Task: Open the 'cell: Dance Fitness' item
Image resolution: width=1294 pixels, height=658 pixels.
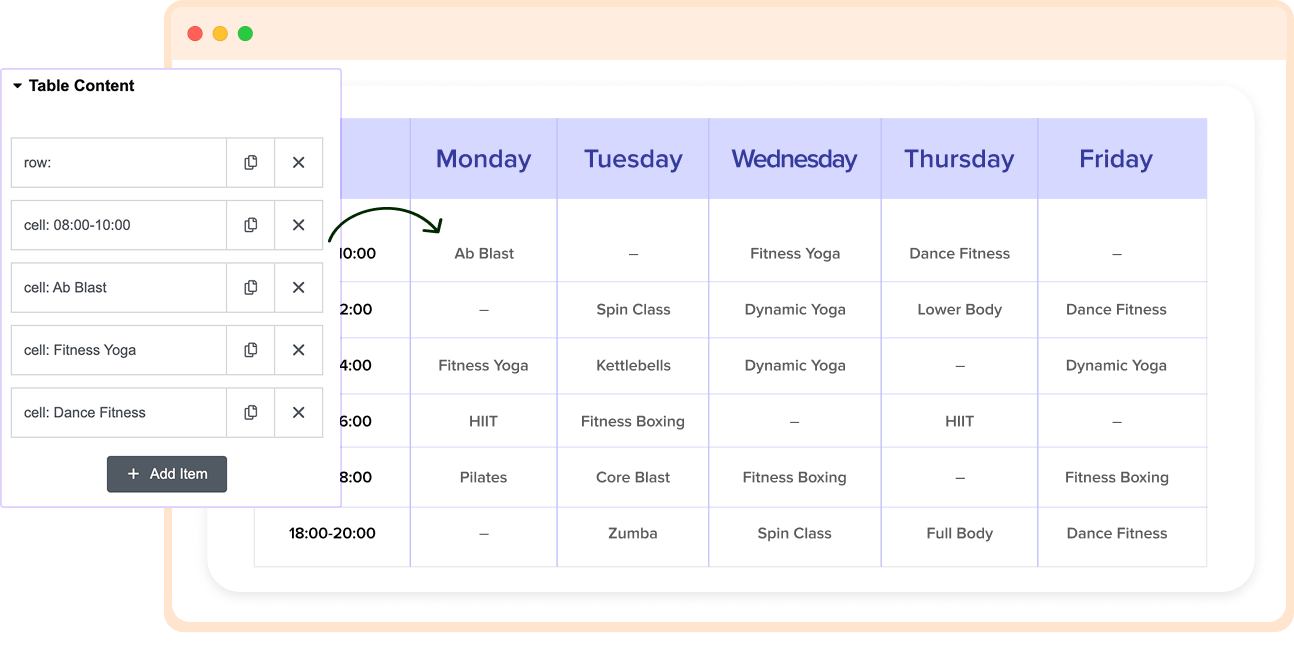Action: point(118,412)
